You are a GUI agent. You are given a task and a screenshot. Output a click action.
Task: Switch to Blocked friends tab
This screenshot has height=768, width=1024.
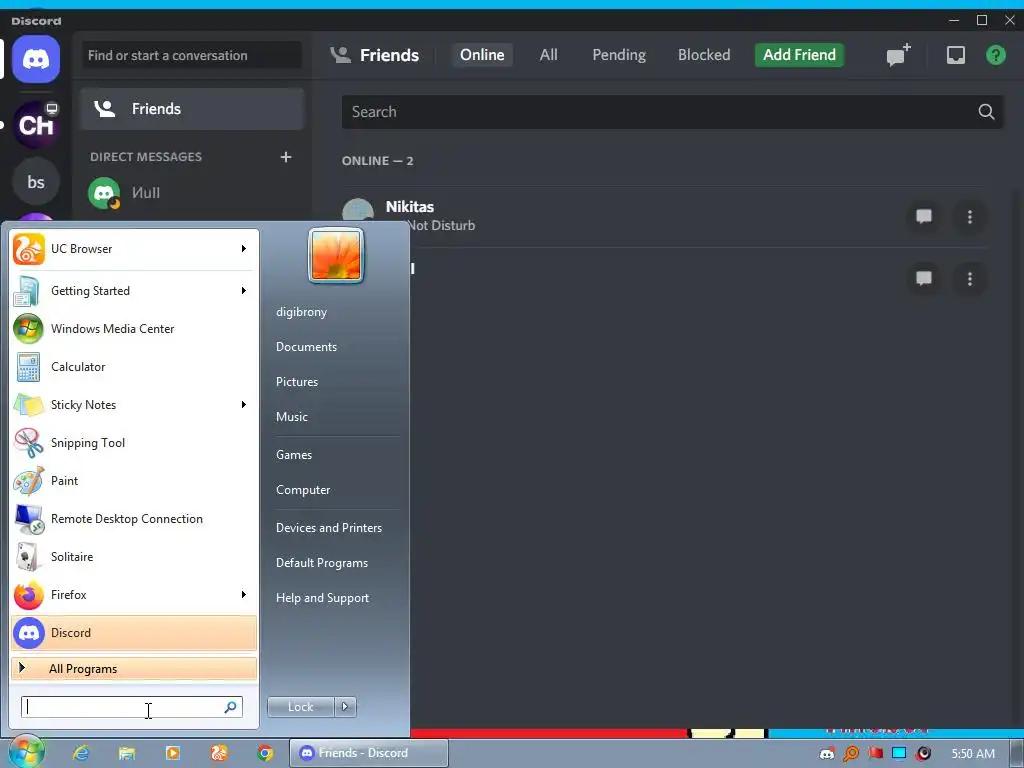tap(704, 55)
